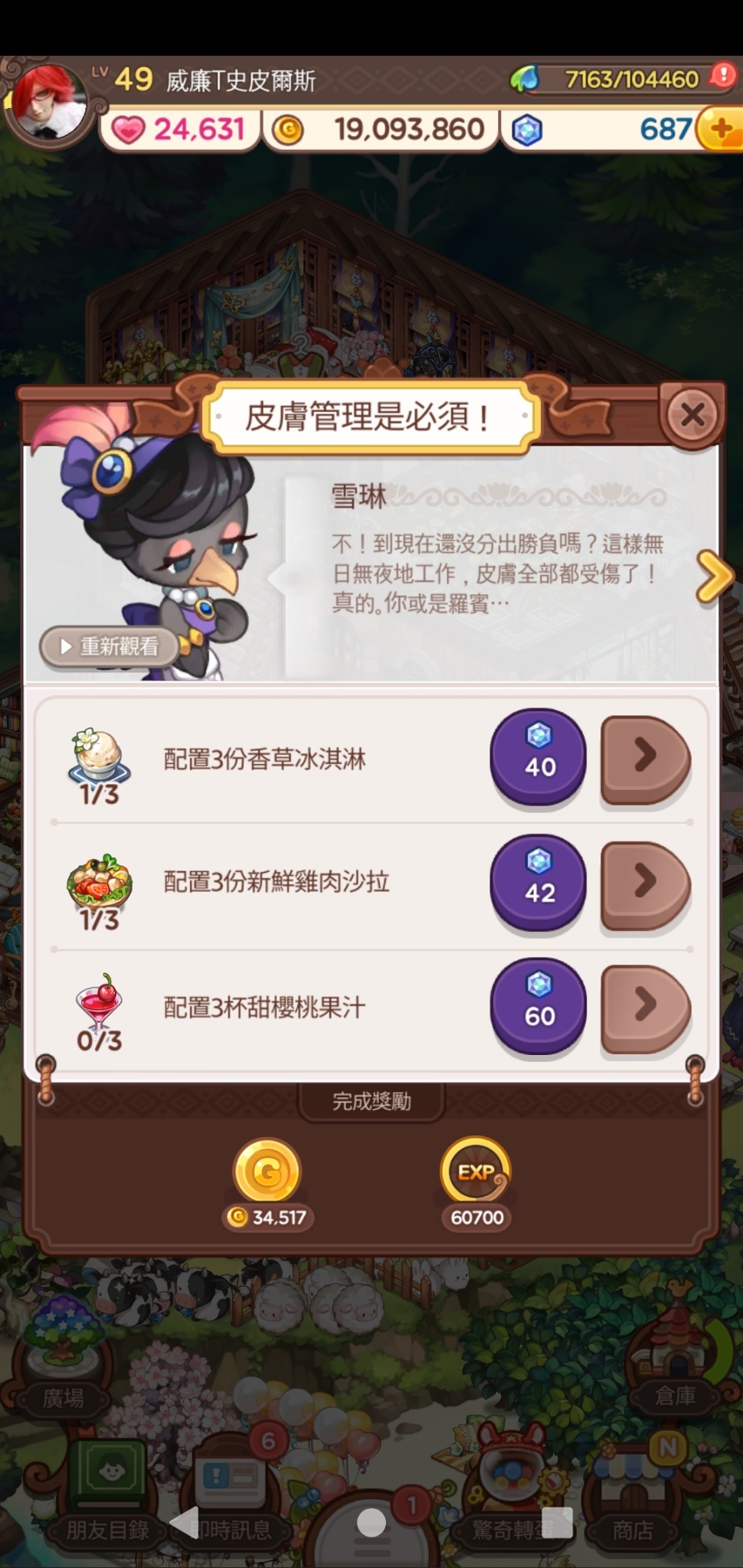Viewport: 743px width, 1568px height.
Task: Tap the red exclamation alert icon
Action: [x=722, y=76]
